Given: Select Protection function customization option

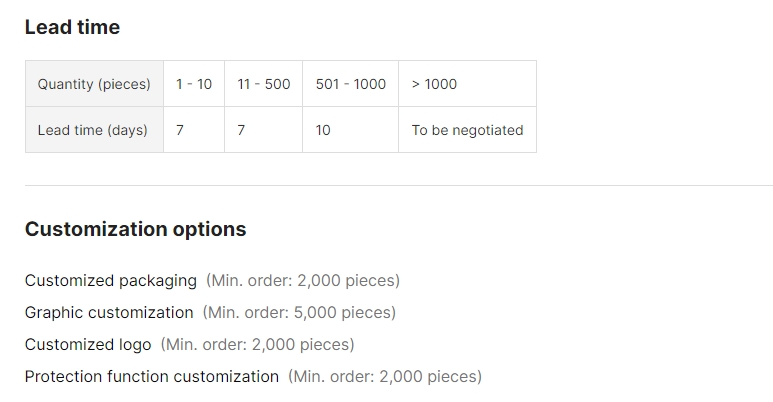Looking at the screenshot, I should [x=152, y=376].
